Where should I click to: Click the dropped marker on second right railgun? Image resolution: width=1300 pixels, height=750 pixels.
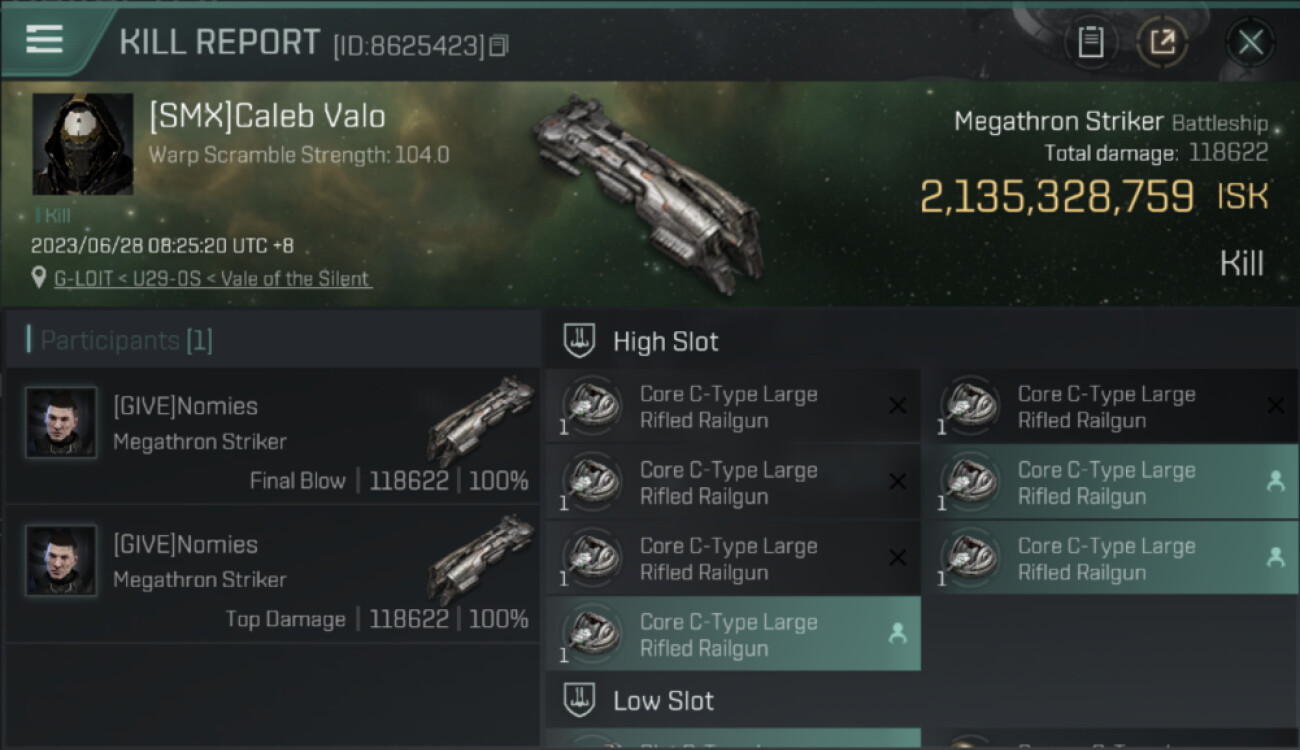click(1275, 481)
